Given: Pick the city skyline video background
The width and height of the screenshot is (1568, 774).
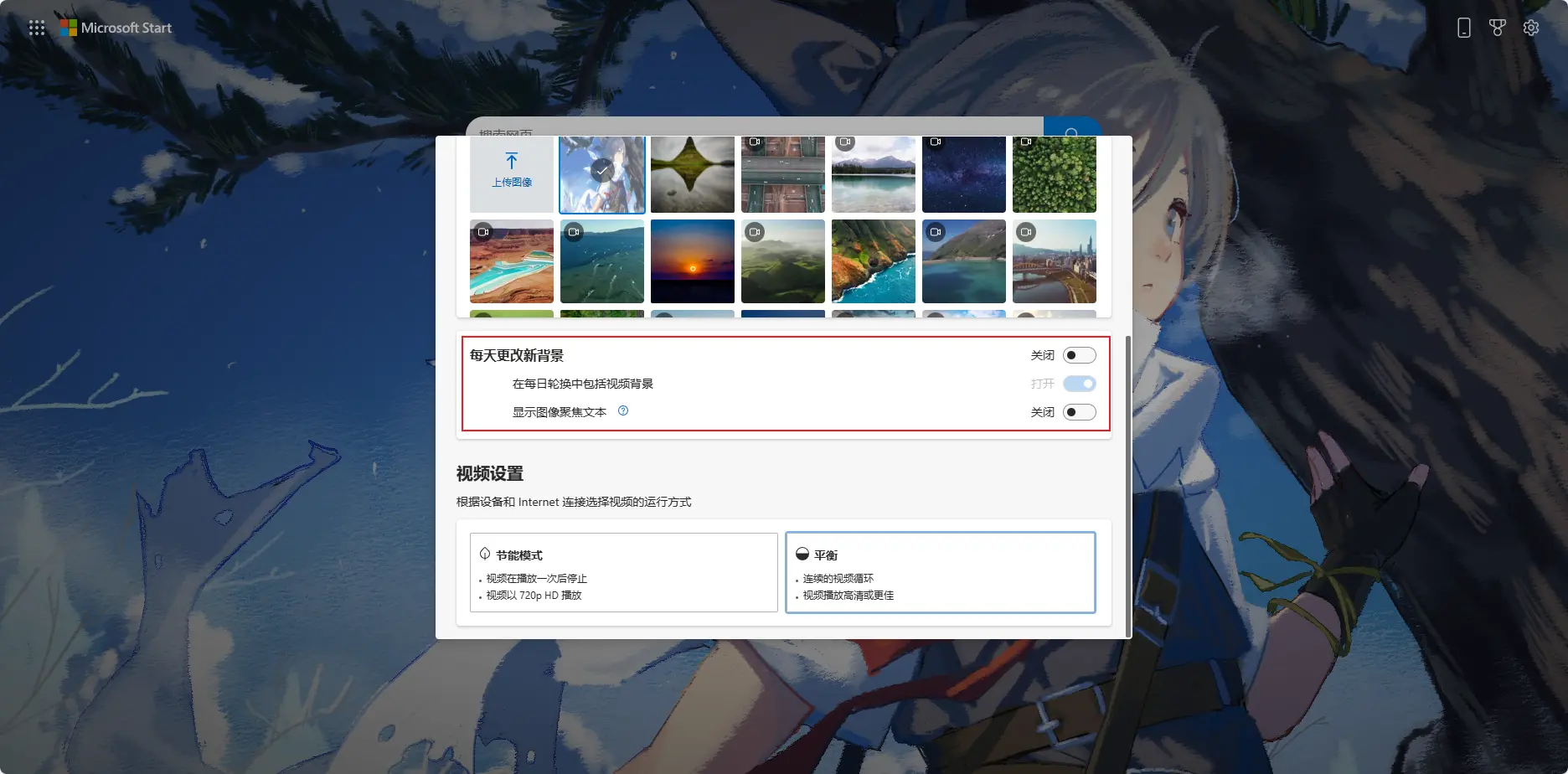Looking at the screenshot, I should pos(1054,261).
